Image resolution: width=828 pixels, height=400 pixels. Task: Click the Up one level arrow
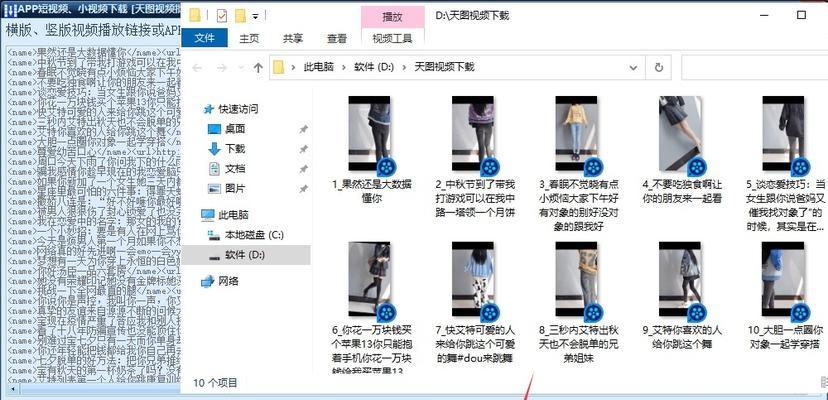[258, 68]
